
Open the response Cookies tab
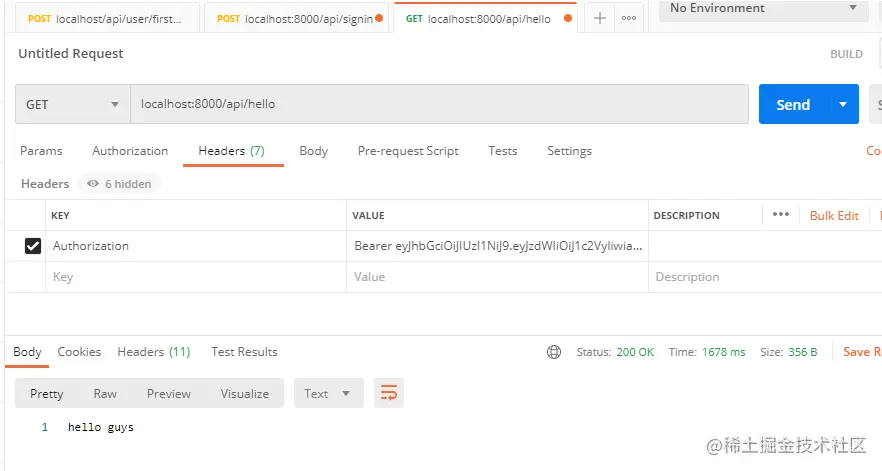(x=79, y=352)
